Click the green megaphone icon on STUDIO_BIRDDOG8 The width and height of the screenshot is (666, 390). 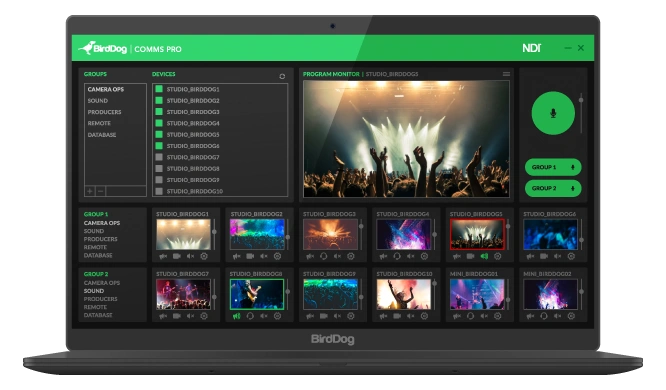pyautogui.click(x=237, y=316)
